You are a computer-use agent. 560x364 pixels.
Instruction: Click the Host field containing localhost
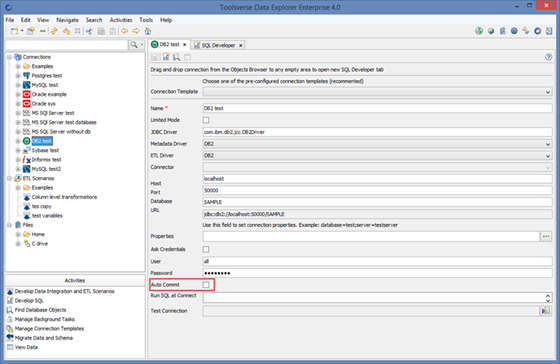point(378,179)
